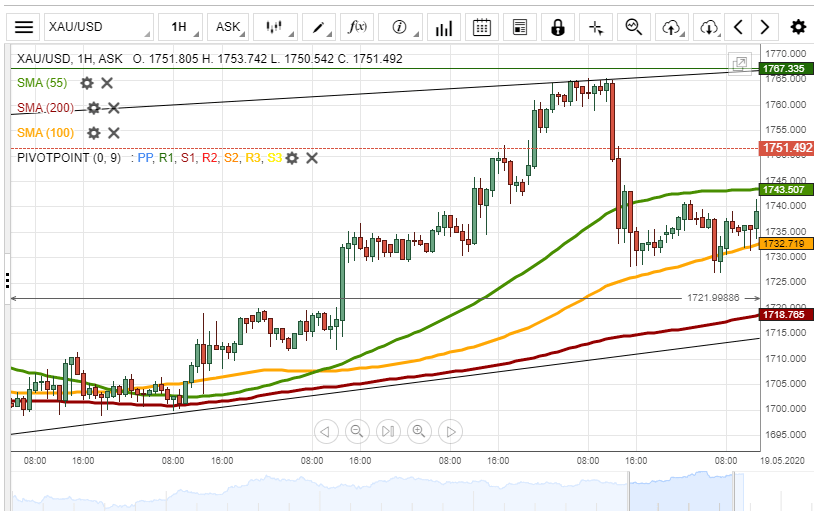Click the S3 pivot legend label
823x520 pixels.
pyautogui.click(x=275, y=158)
